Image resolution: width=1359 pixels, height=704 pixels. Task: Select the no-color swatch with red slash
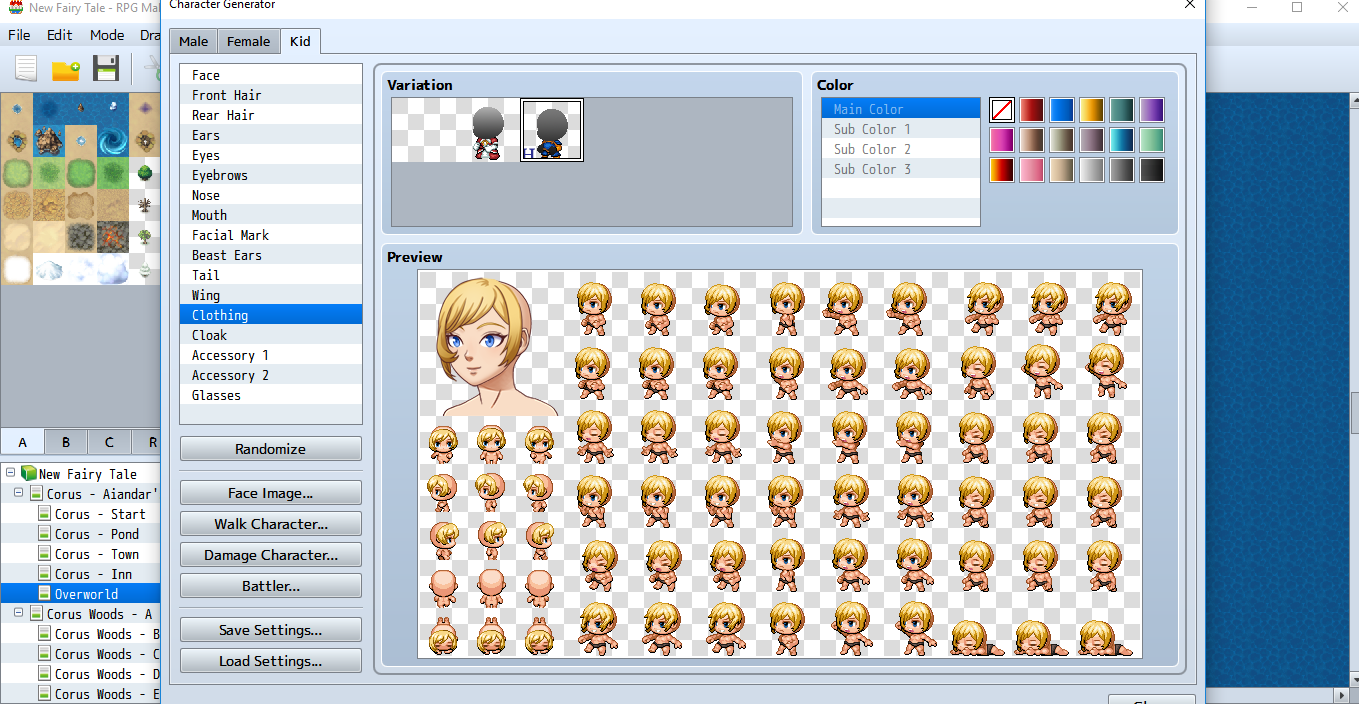click(1002, 110)
